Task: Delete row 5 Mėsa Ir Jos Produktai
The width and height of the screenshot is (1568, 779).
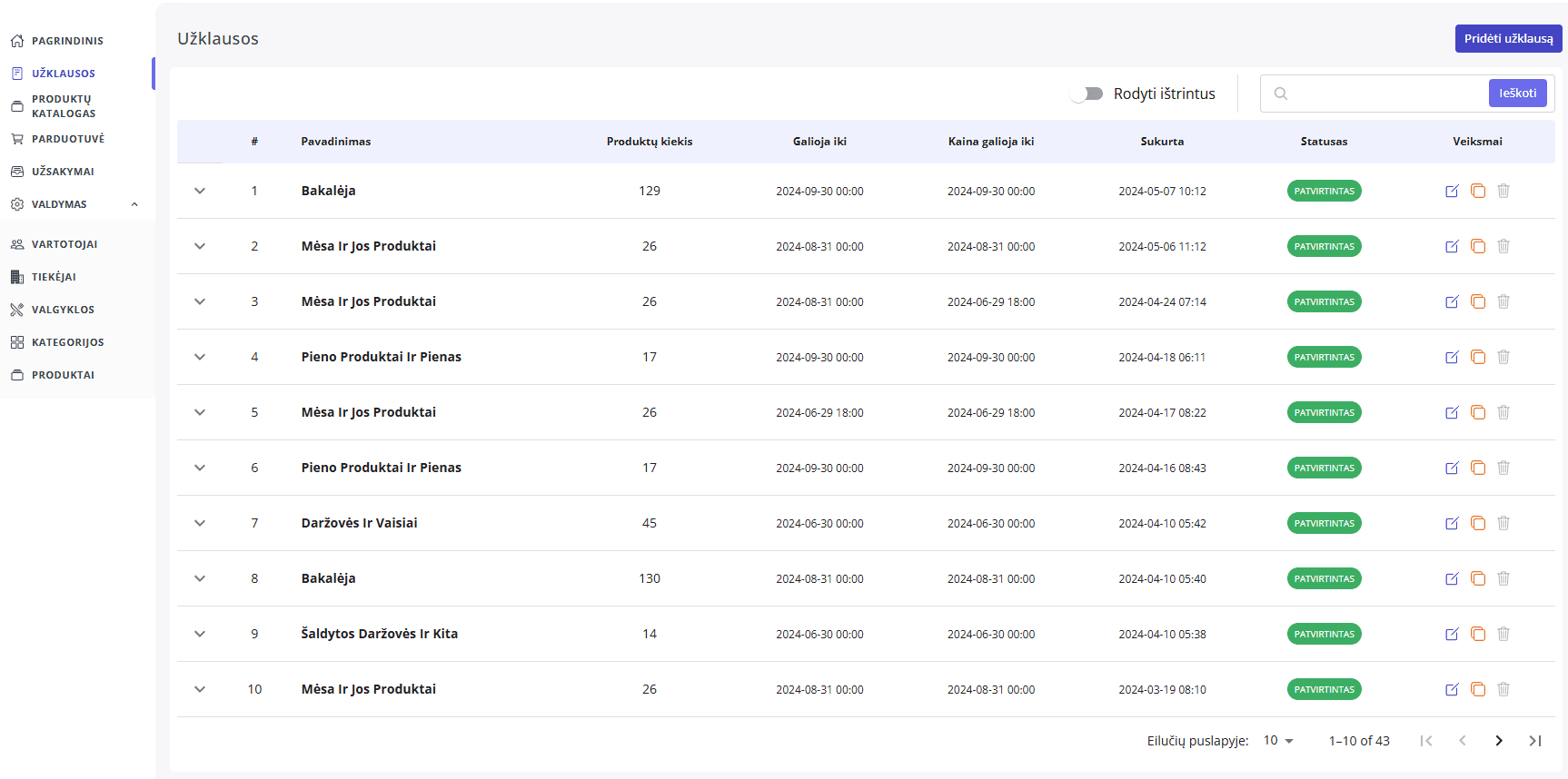Action: pos(1503,412)
